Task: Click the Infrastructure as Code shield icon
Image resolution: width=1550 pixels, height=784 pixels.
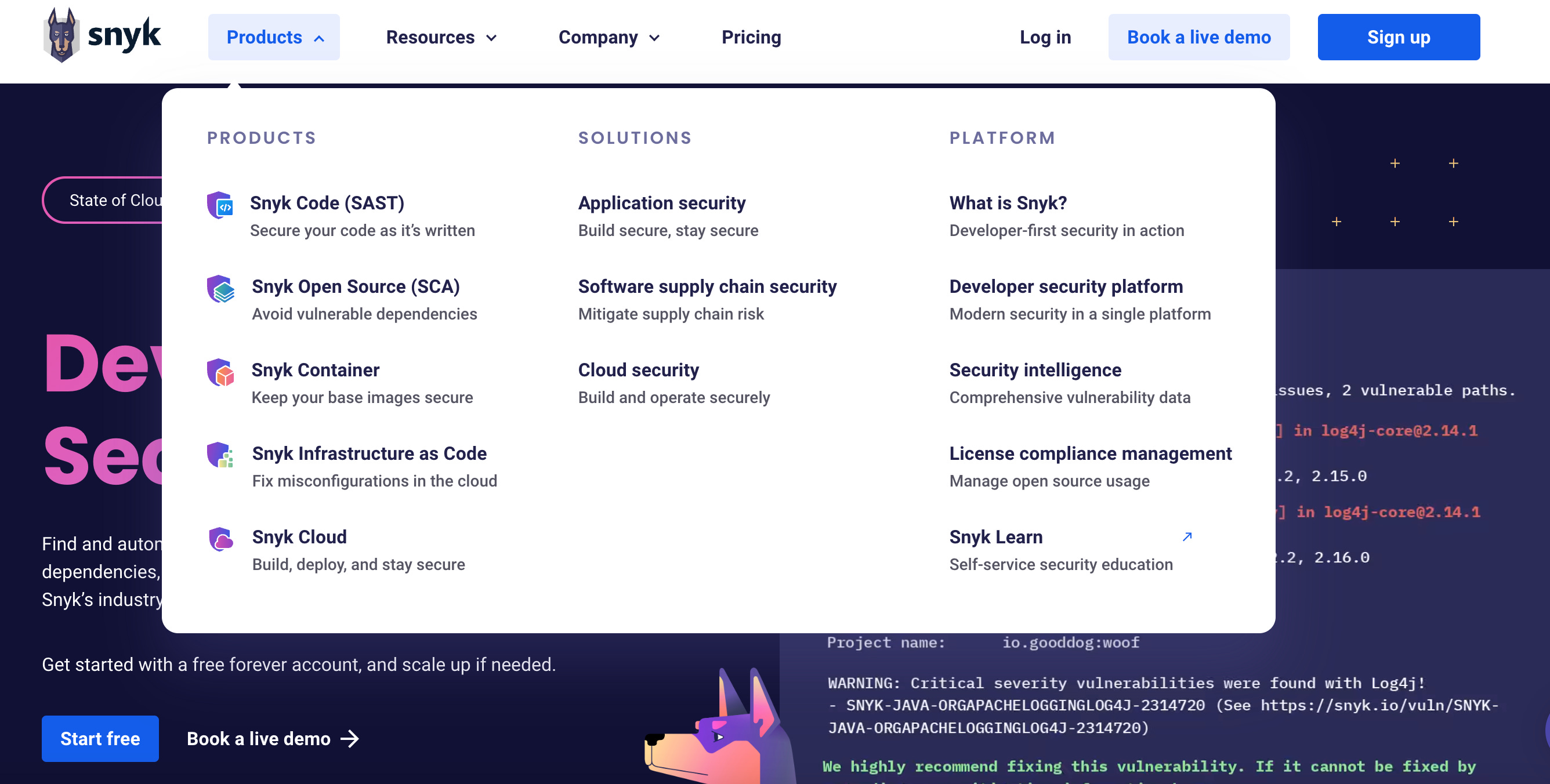Action: tap(220, 455)
